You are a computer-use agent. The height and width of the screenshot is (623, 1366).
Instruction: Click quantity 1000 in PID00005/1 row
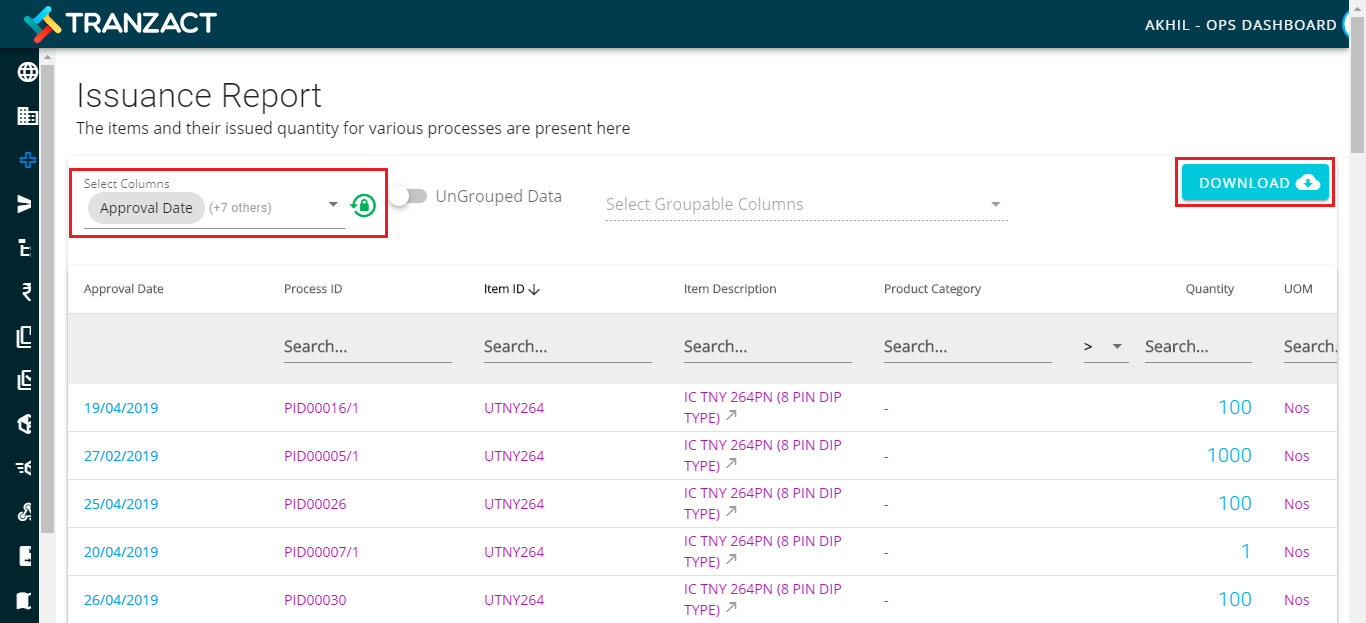[x=1229, y=455]
